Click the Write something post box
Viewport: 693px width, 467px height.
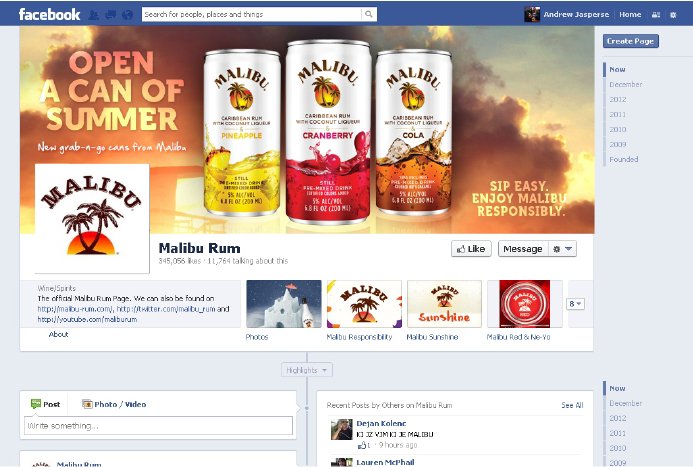pos(158,425)
